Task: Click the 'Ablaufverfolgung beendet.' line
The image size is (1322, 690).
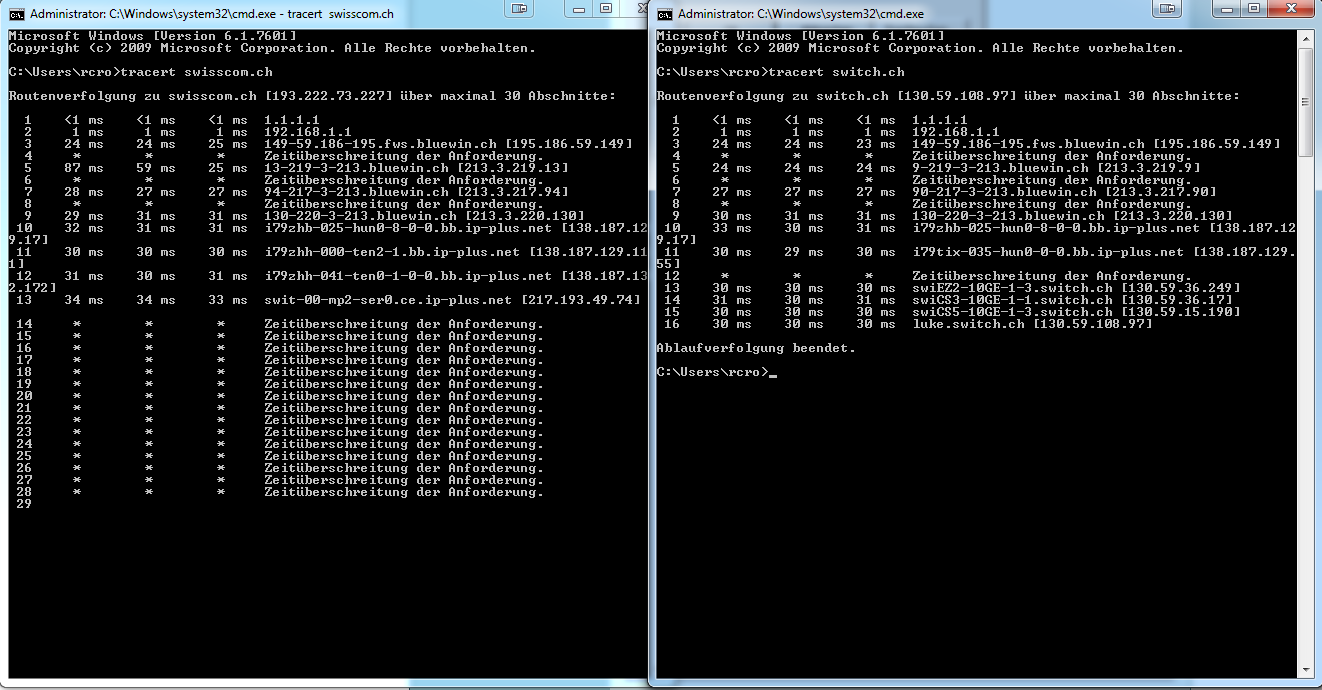Action: (756, 348)
